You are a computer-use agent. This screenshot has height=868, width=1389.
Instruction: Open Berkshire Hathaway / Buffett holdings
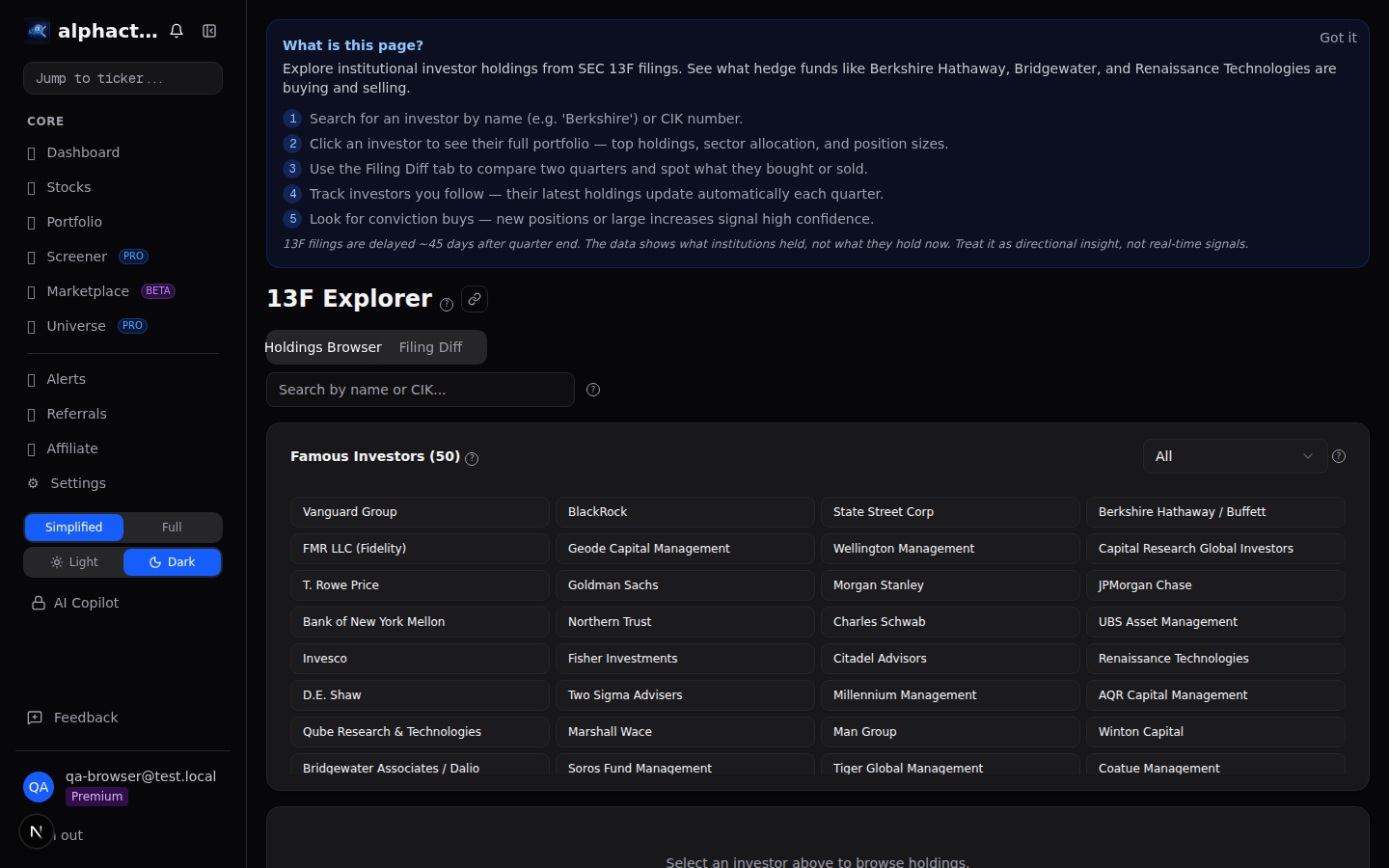pos(1215,512)
